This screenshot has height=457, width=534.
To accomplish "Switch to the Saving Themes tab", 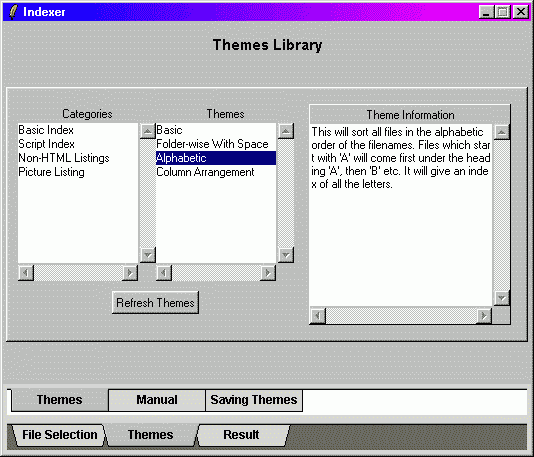I will (x=254, y=400).
